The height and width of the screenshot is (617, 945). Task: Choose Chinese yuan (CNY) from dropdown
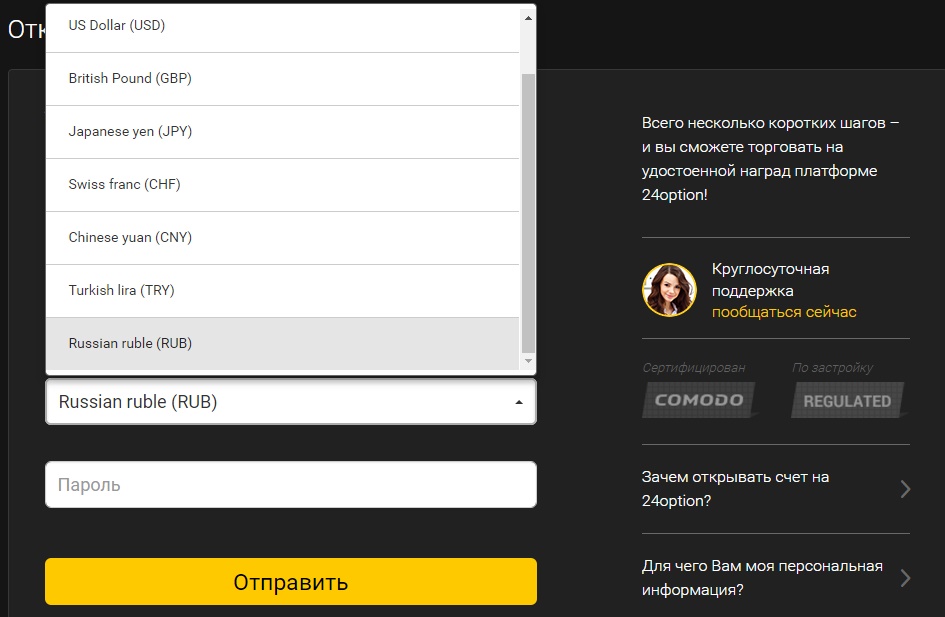pos(283,238)
